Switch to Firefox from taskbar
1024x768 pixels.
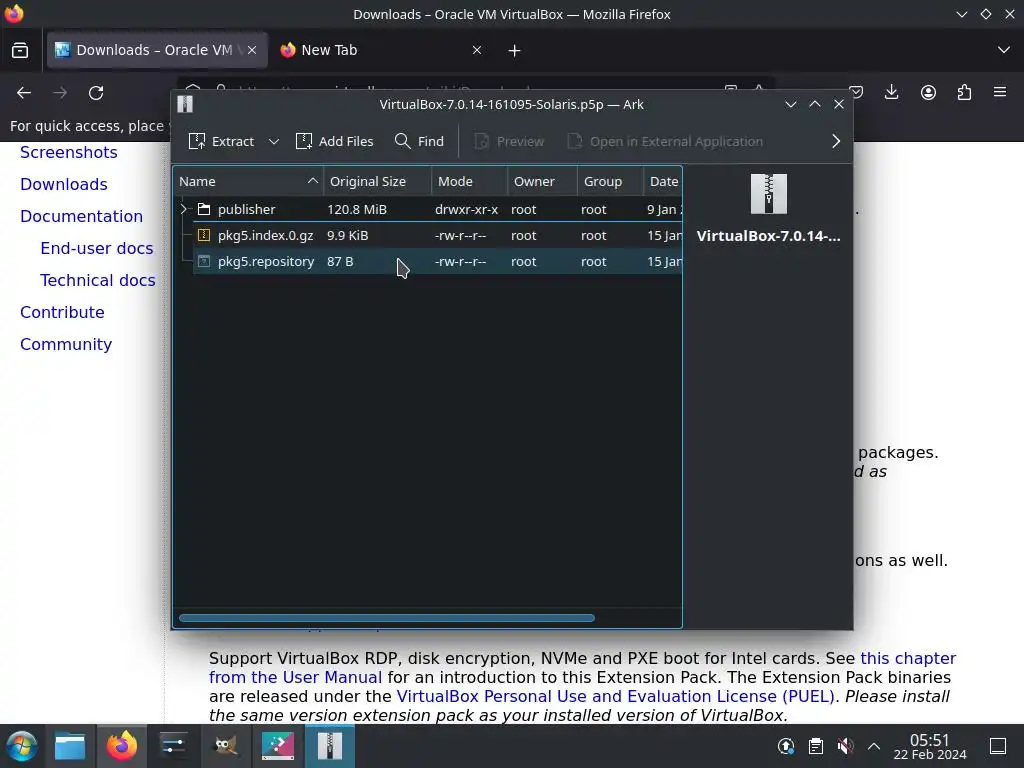point(121,746)
